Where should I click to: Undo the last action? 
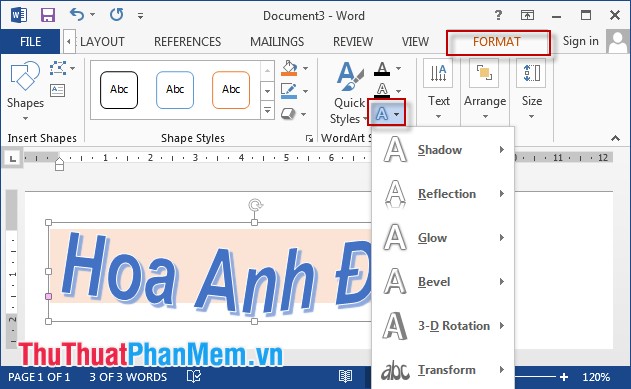[x=76, y=15]
